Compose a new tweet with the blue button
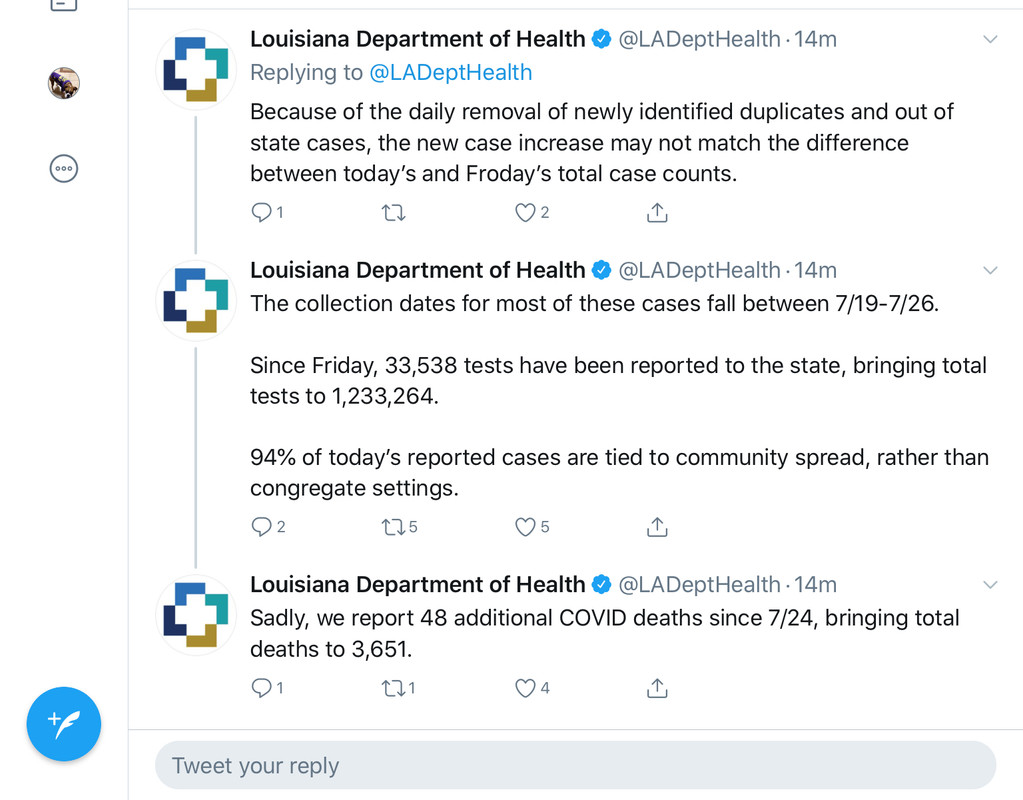The width and height of the screenshot is (1023, 800). point(64,724)
